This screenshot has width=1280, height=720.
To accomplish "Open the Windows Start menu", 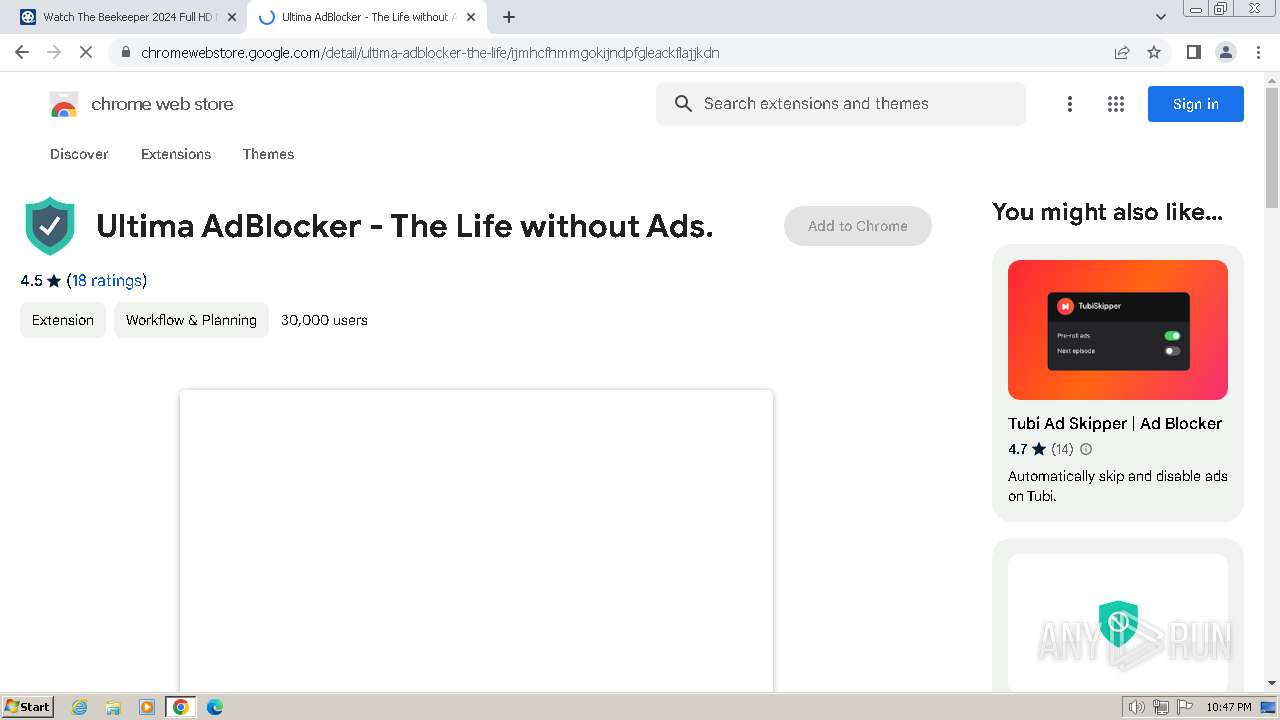I will pyautogui.click(x=28, y=707).
